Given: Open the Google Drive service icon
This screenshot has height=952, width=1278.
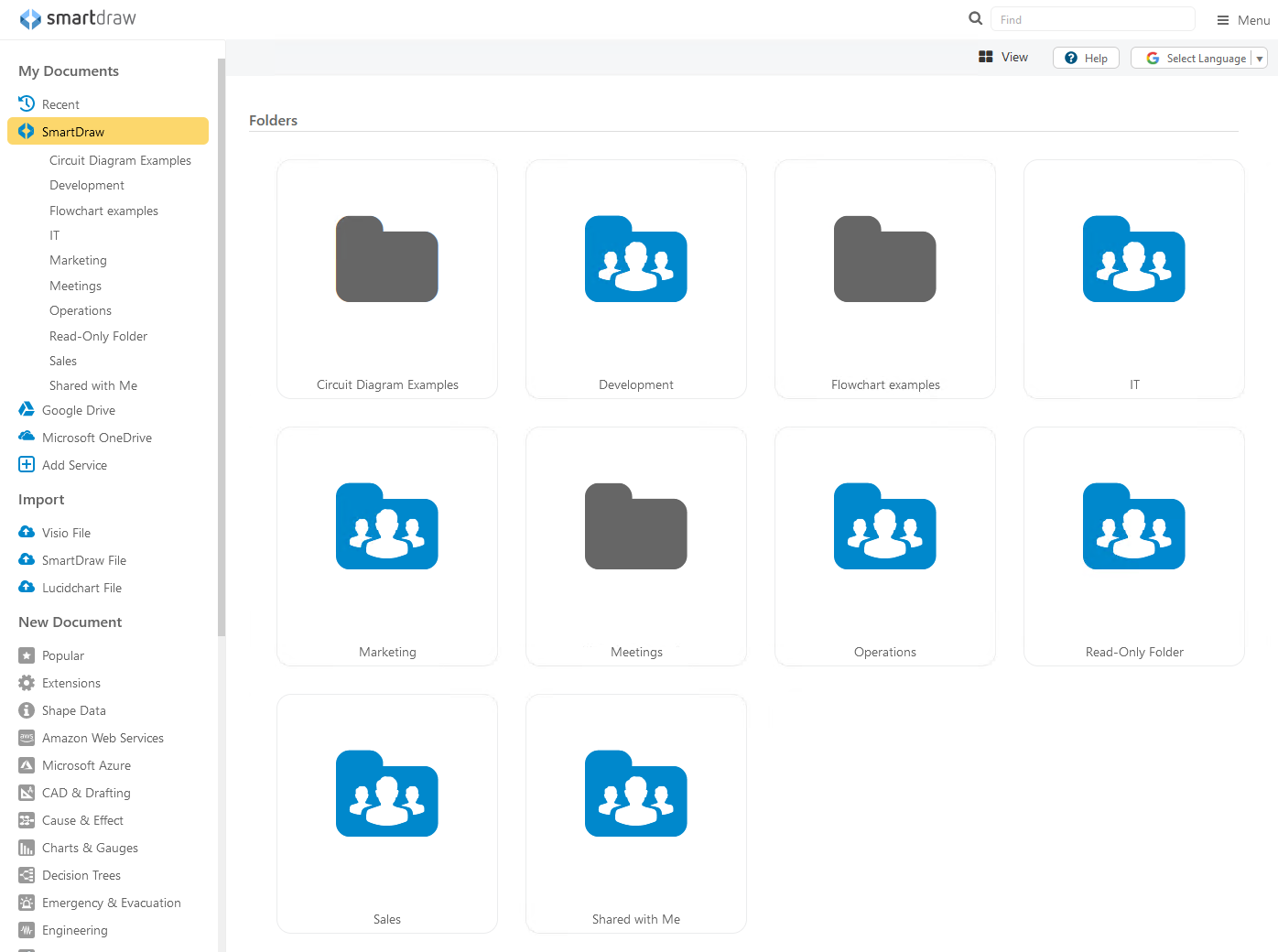Looking at the screenshot, I should (x=27, y=409).
